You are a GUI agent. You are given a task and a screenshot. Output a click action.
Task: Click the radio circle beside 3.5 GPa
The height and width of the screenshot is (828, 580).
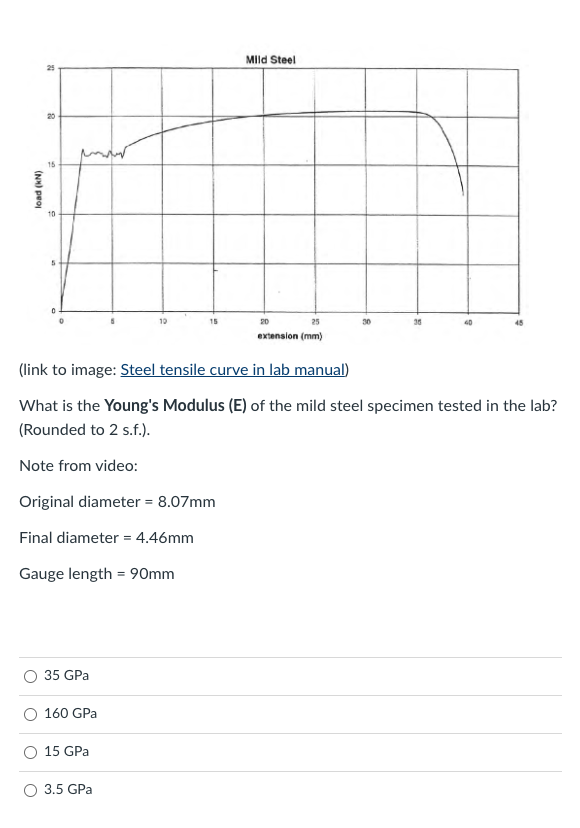tap(31, 790)
